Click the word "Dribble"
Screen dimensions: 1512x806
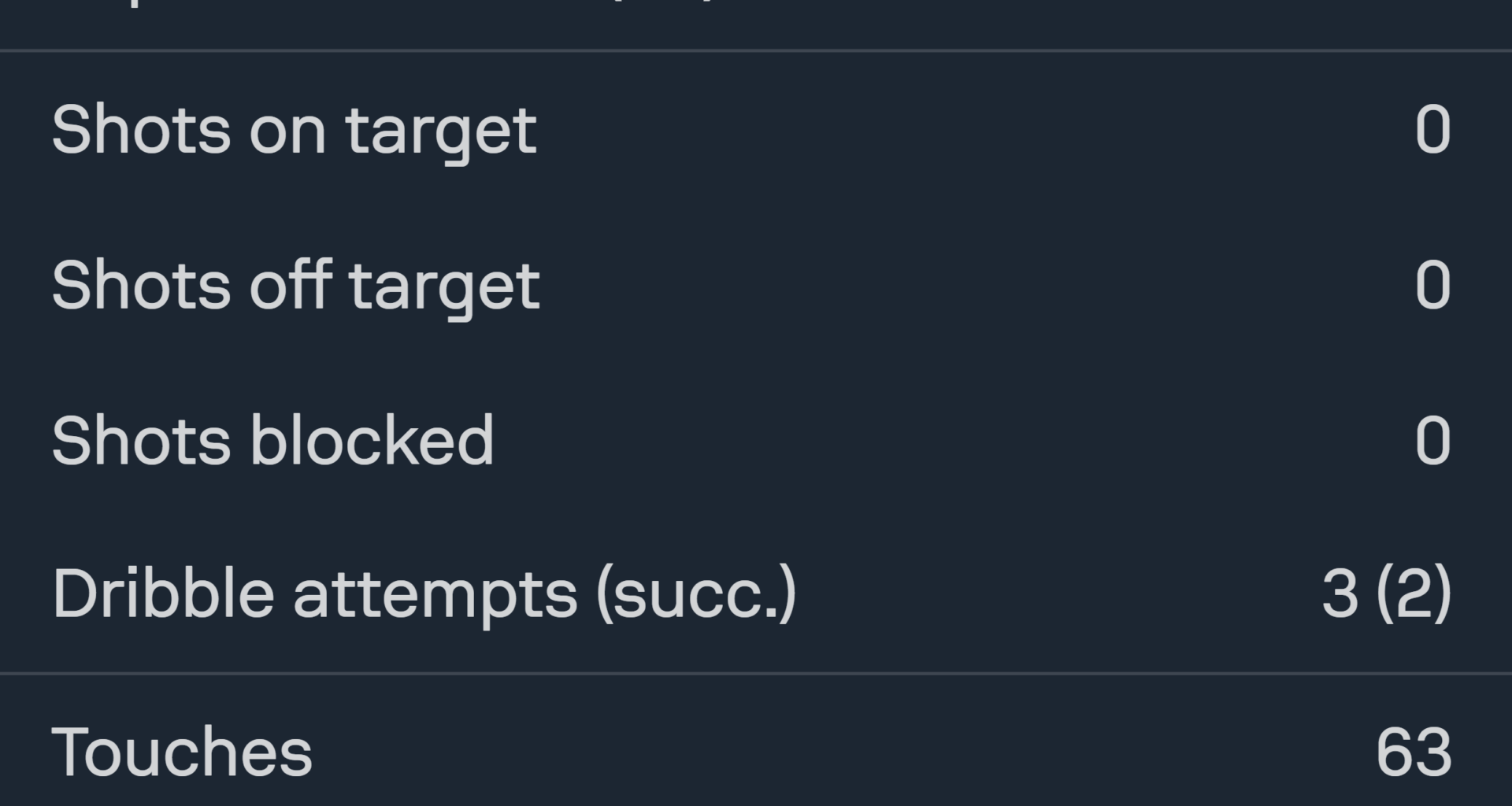click(163, 594)
